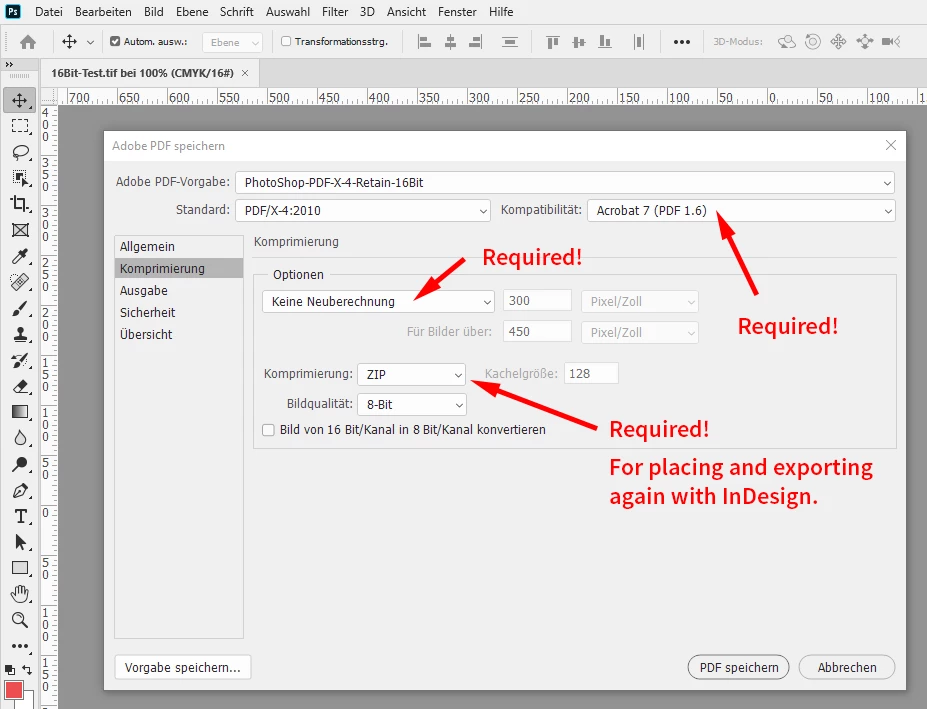Select the Pen tool
The image size is (927, 709).
click(20, 490)
